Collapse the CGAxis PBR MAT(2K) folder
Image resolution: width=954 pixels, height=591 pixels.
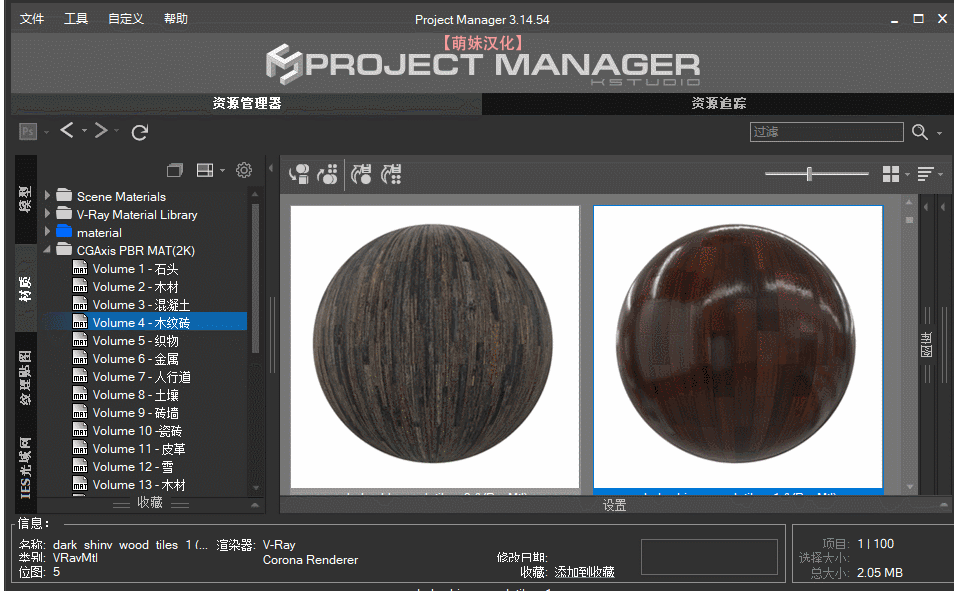pyautogui.click(x=48, y=250)
